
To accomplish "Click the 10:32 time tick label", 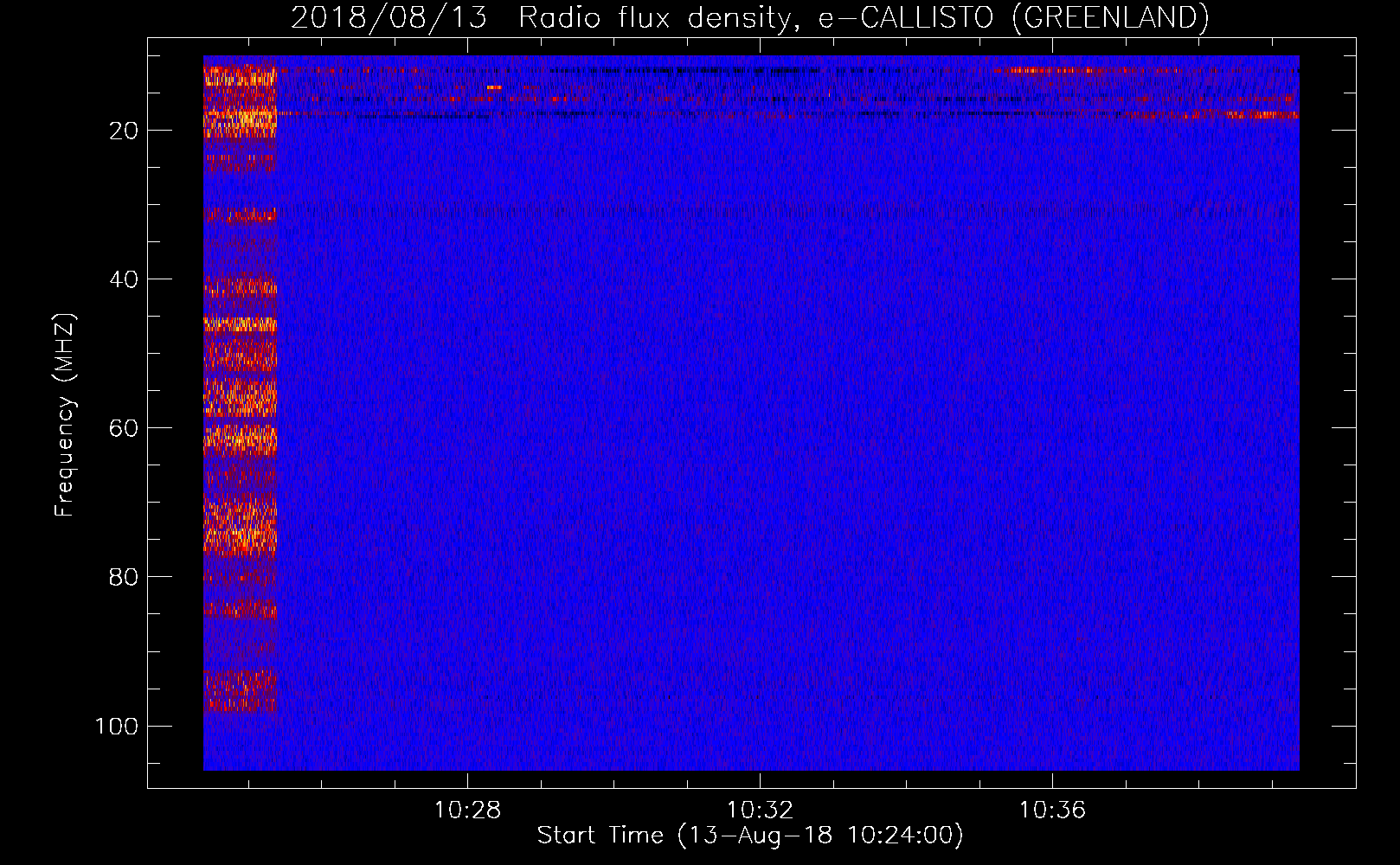I will [760, 811].
